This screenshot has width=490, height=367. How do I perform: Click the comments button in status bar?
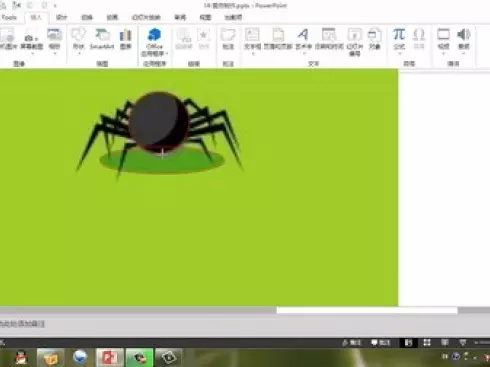pos(381,342)
